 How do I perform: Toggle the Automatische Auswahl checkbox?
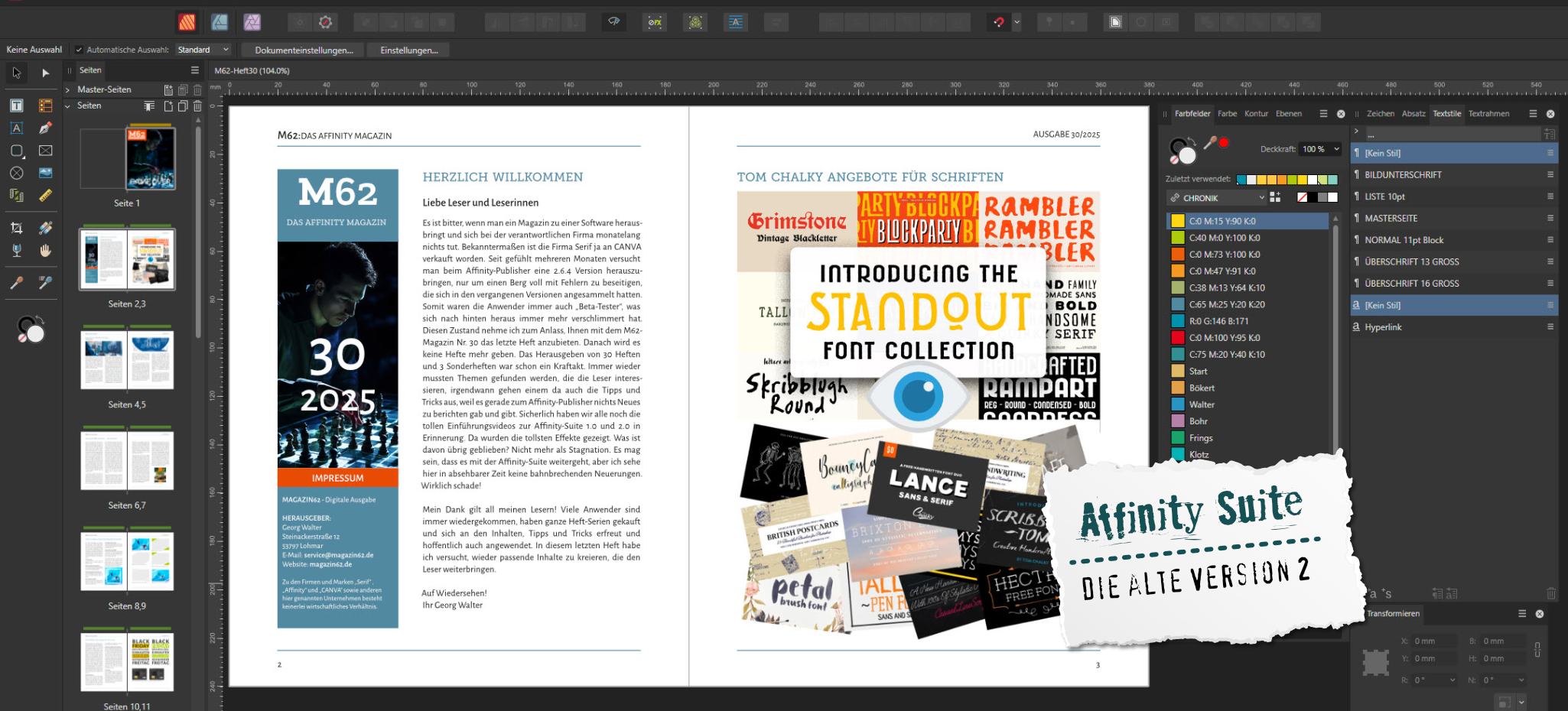coord(79,50)
